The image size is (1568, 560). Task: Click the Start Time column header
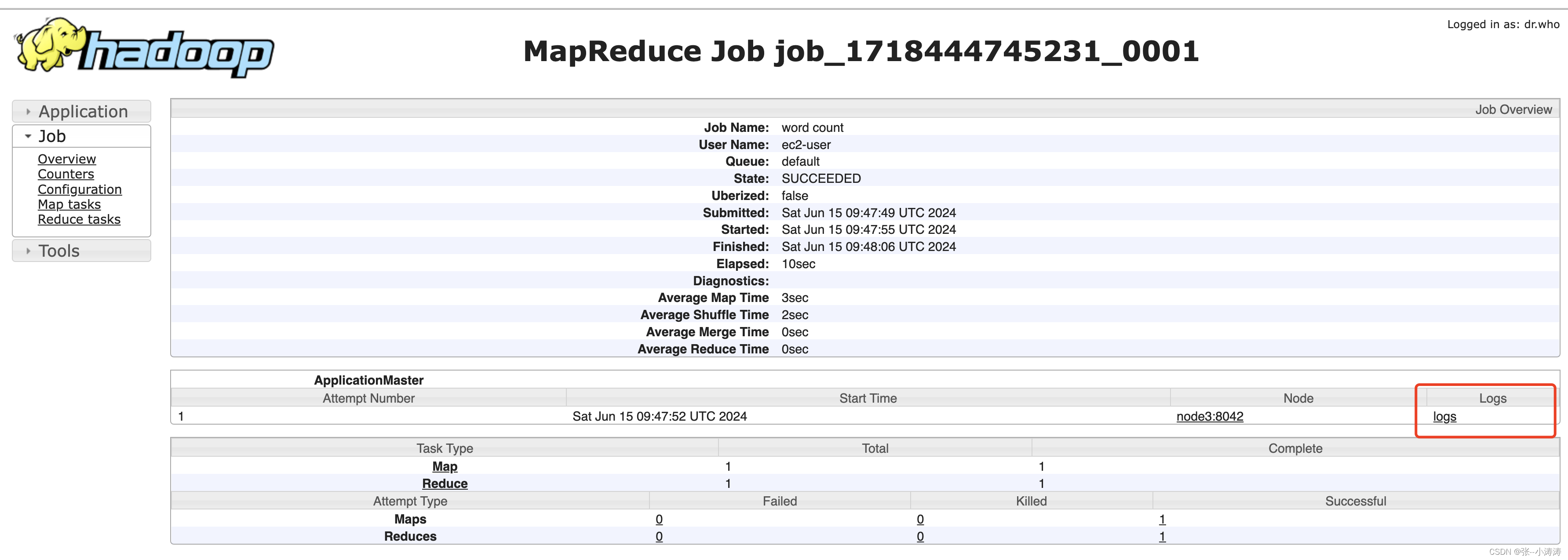pos(868,398)
